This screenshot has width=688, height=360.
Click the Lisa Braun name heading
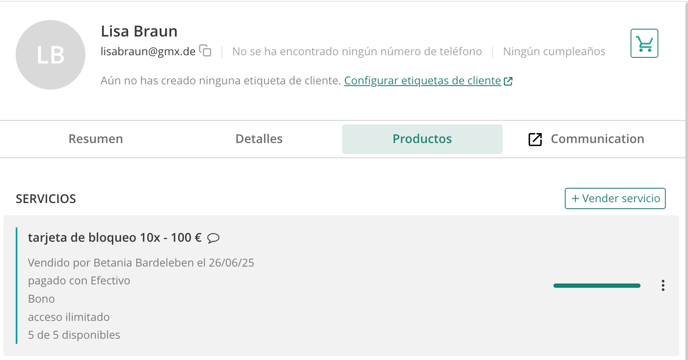[139, 31]
